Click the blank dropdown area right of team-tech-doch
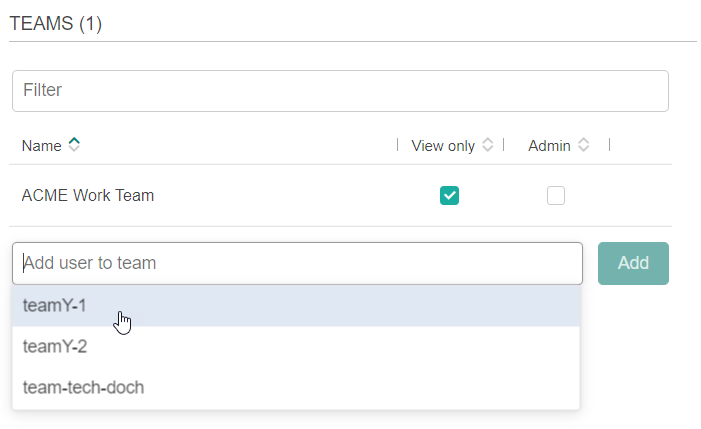701x429 pixels. (400, 387)
